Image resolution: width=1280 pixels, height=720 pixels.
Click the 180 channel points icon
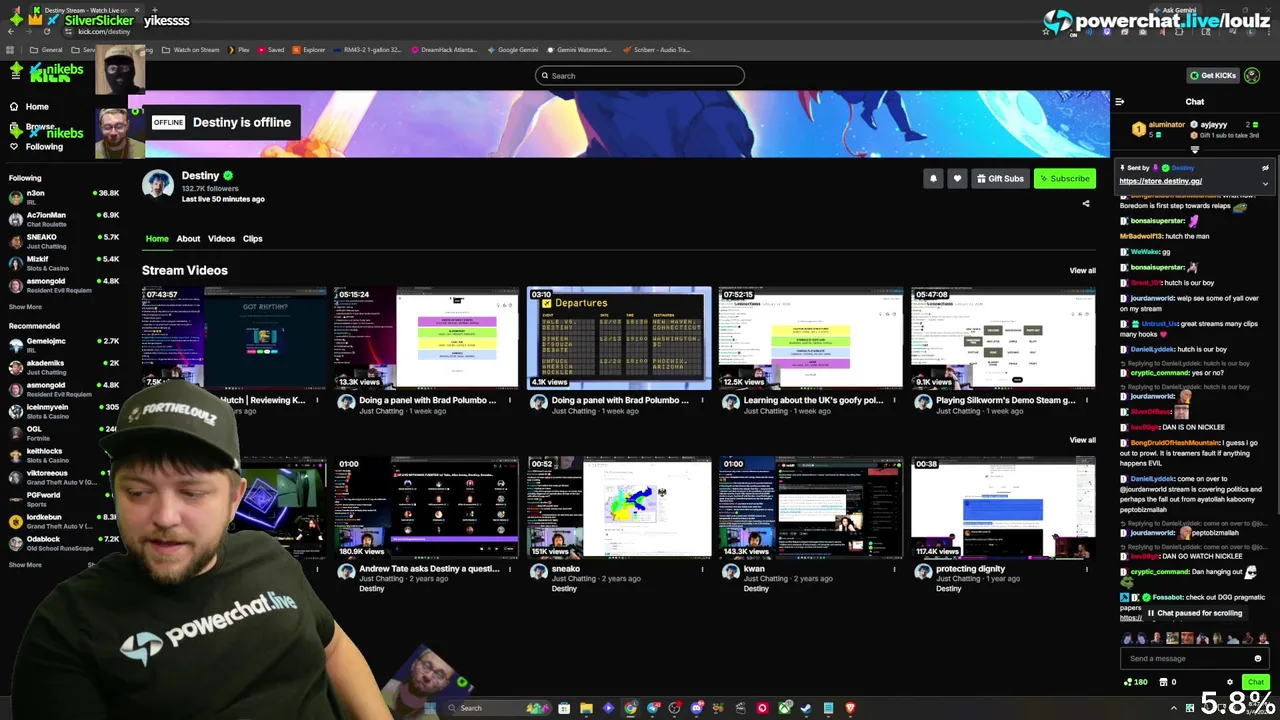click(1129, 682)
